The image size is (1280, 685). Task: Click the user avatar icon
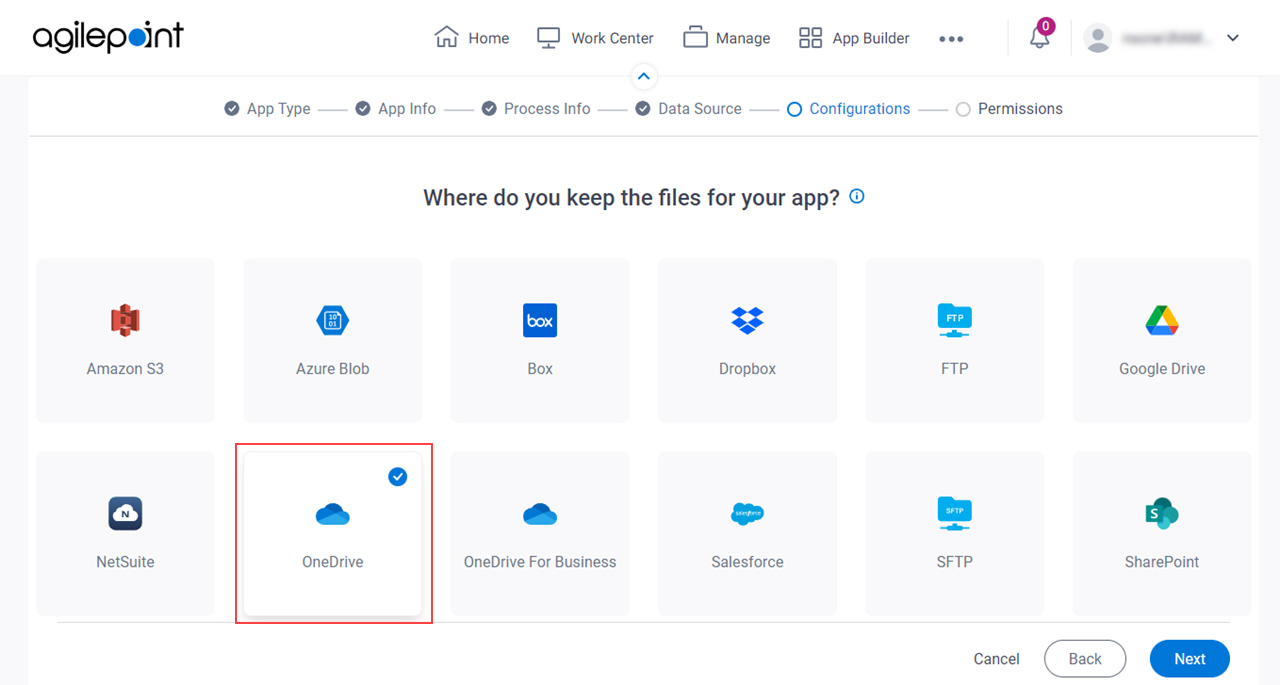[x=1098, y=38]
